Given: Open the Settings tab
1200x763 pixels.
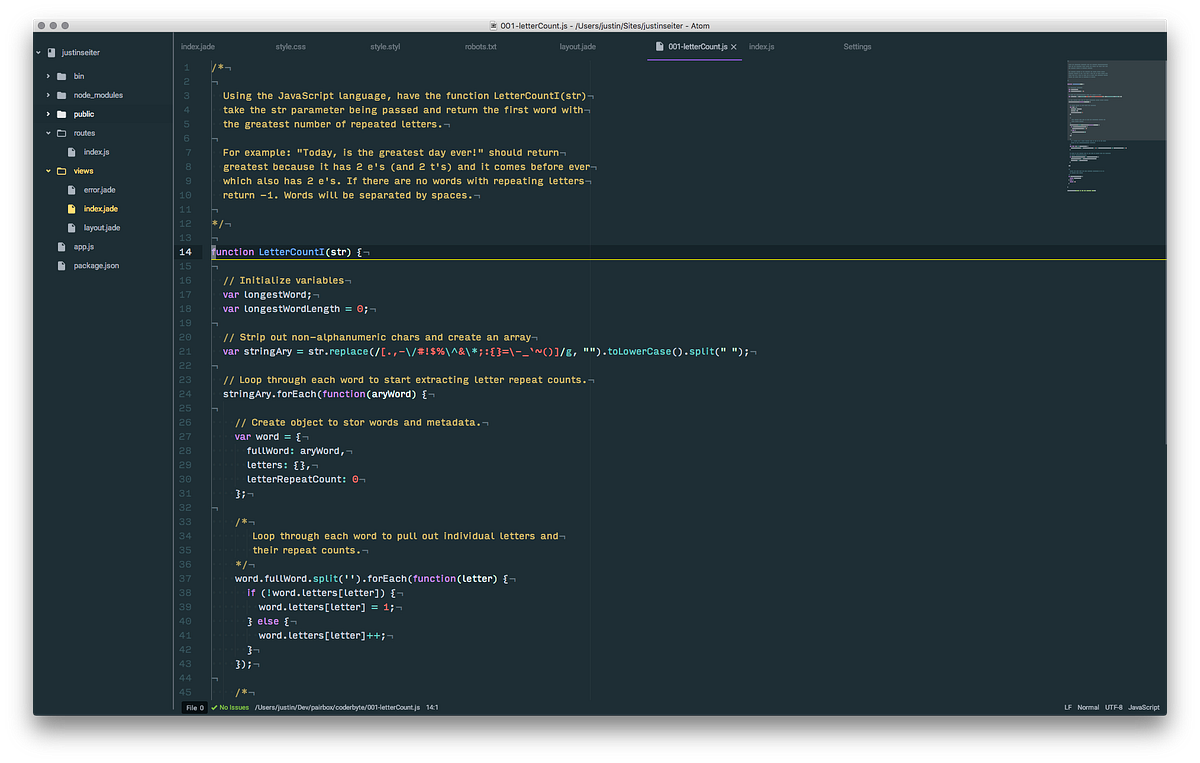Looking at the screenshot, I should tap(857, 46).
